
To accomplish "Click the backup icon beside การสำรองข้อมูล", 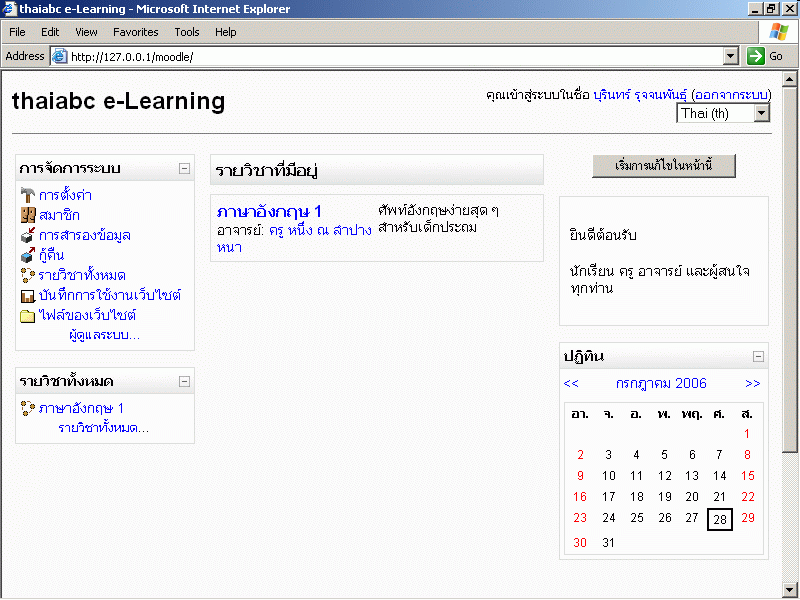I will tap(28, 235).
